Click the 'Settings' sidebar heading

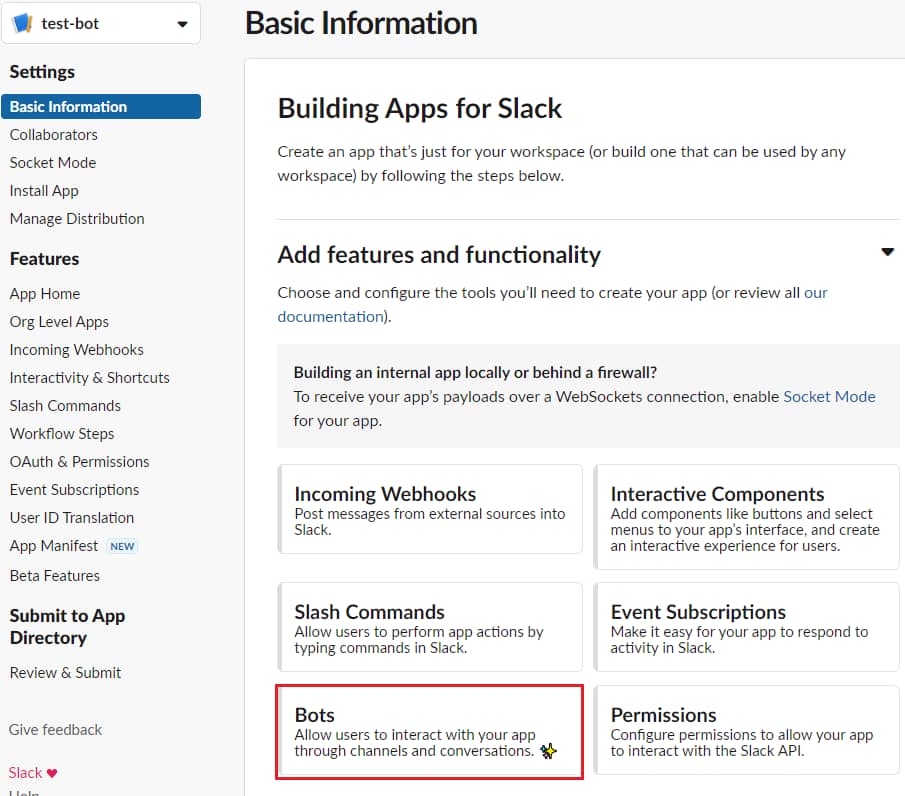[42, 72]
